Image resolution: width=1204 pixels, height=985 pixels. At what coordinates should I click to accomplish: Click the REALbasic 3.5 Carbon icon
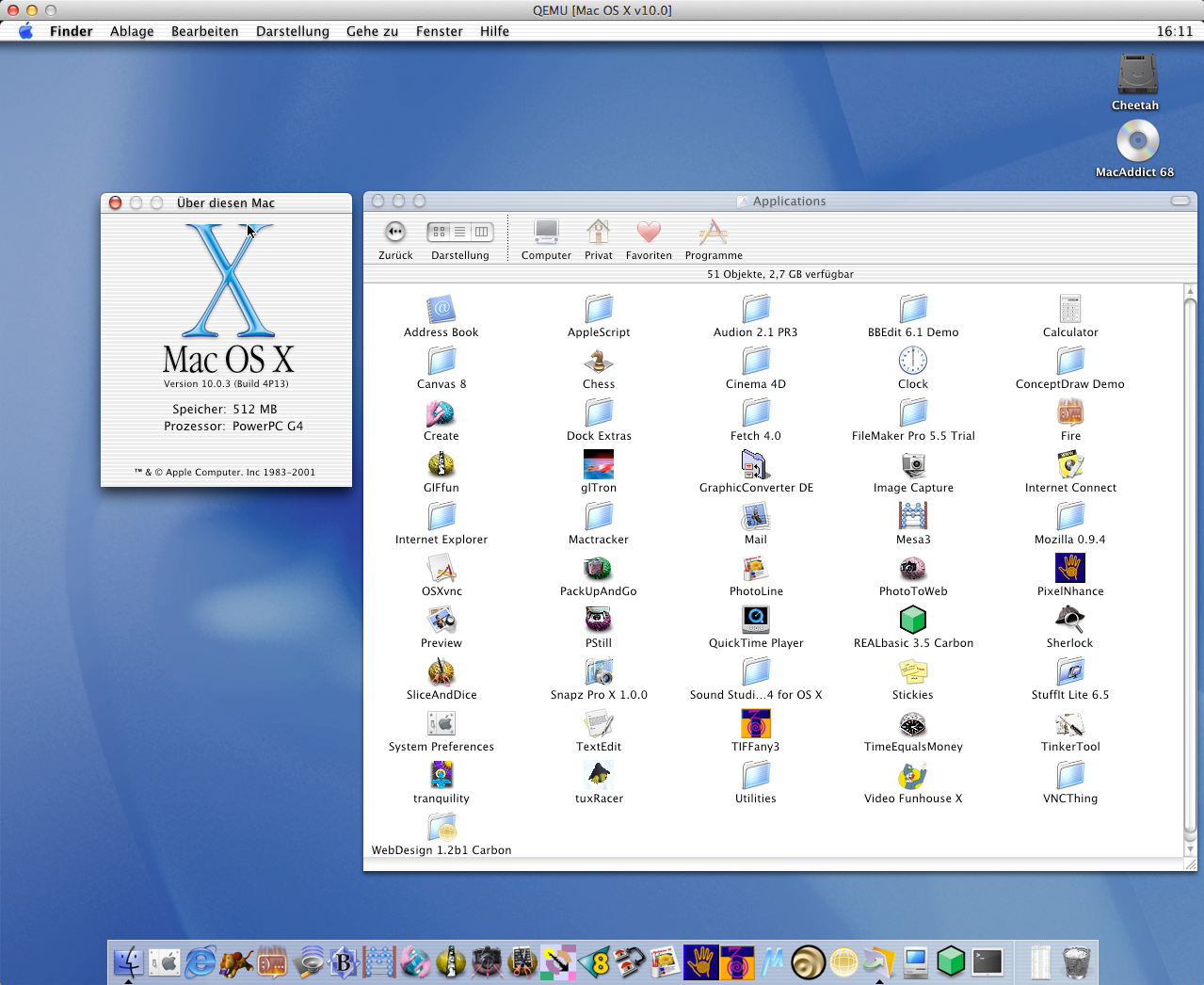pyautogui.click(x=913, y=620)
